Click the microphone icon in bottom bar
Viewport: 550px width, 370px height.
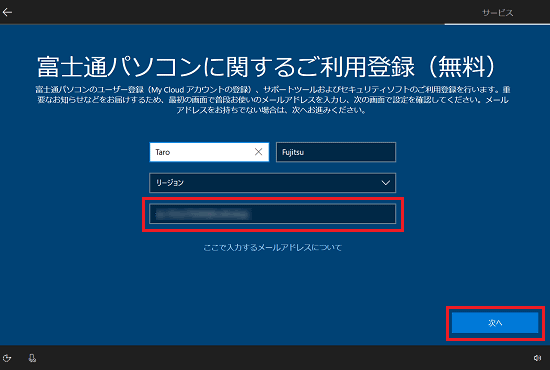32,358
